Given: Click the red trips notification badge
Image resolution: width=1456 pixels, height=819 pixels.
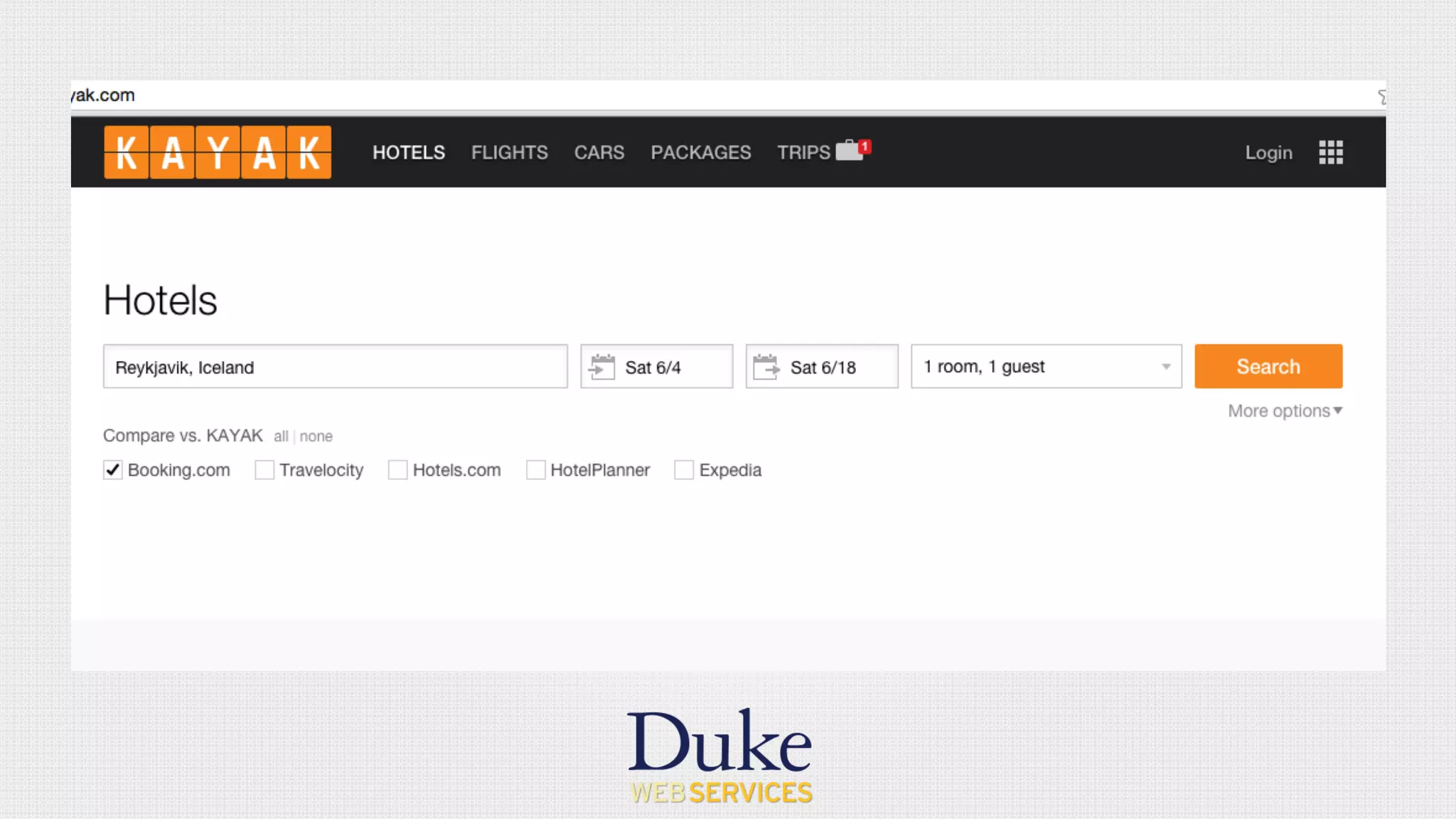Looking at the screenshot, I should pyautogui.click(x=865, y=146).
